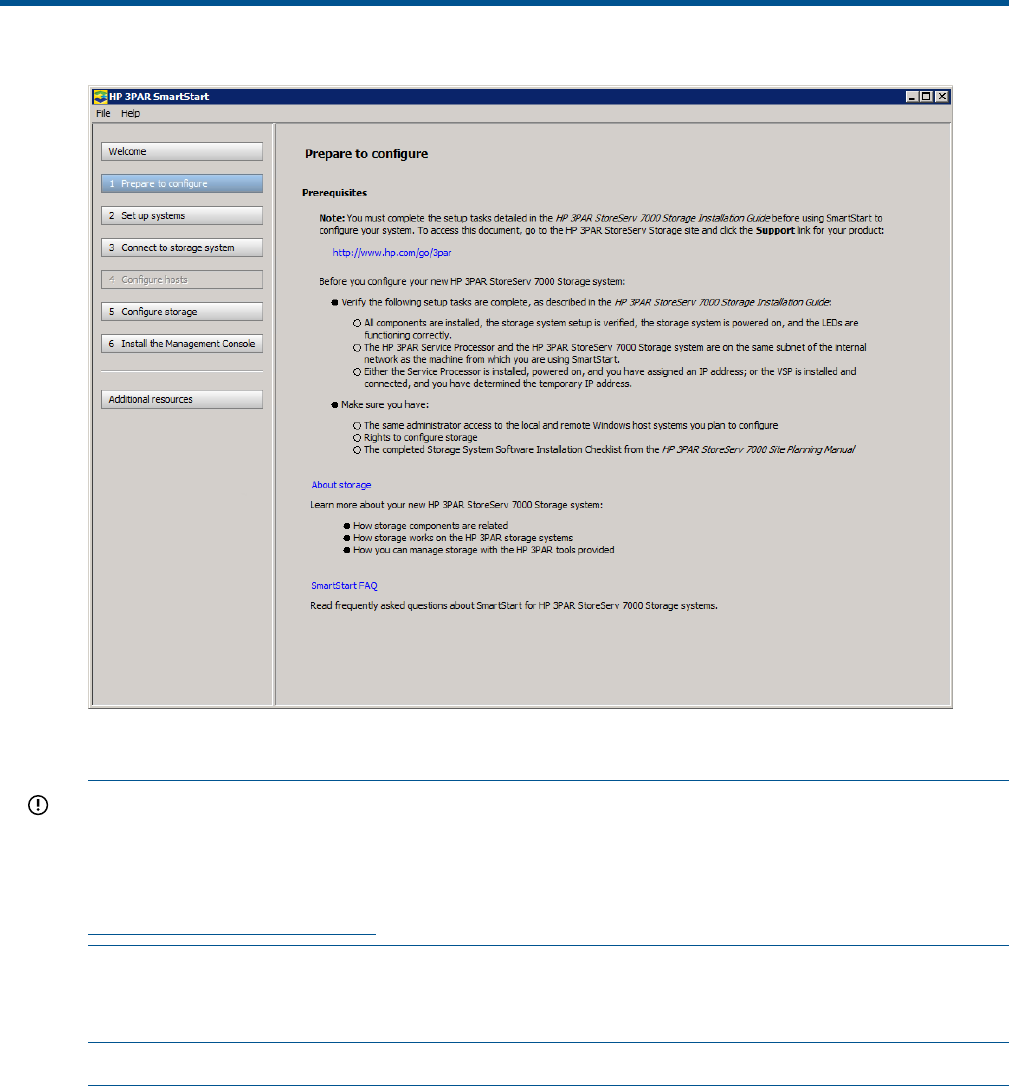Click the HP 3PAR SmartStart title bar icon
The image size is (1009, 1086).
pyautogui.click(x=100, y=96)
